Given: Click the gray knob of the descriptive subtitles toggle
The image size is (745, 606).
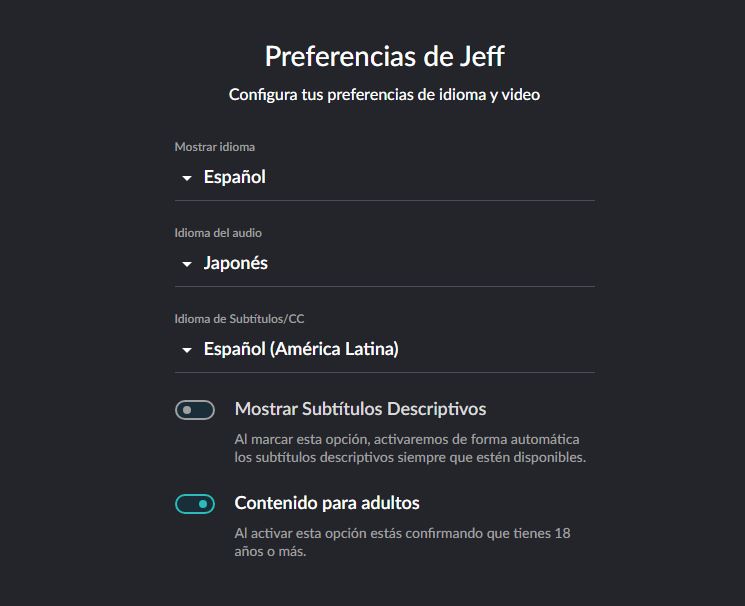Looking at the screenshot, I should pos(187,410).
